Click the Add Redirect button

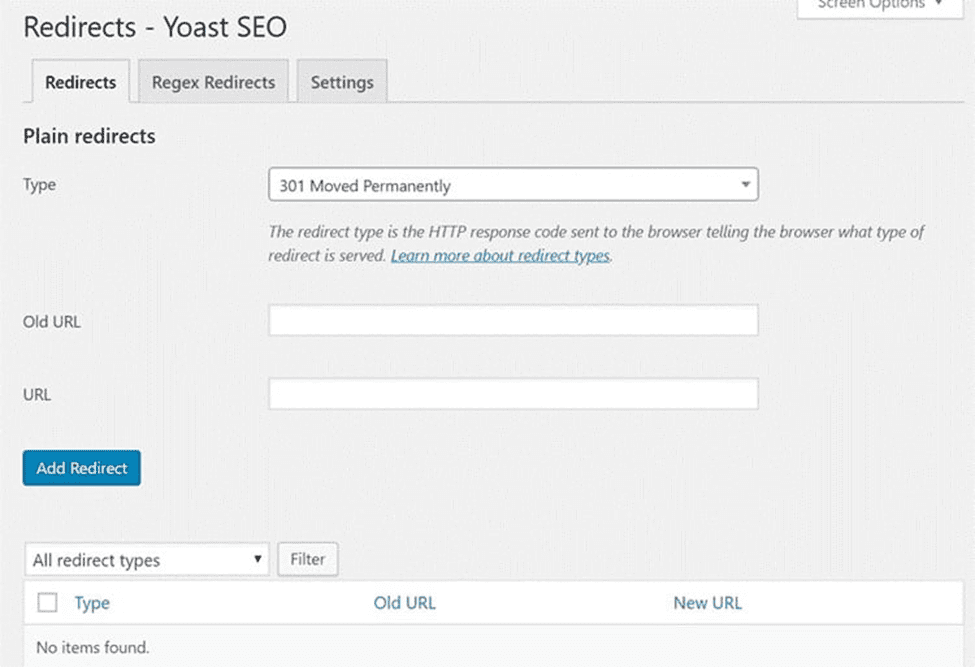[81, 467]
